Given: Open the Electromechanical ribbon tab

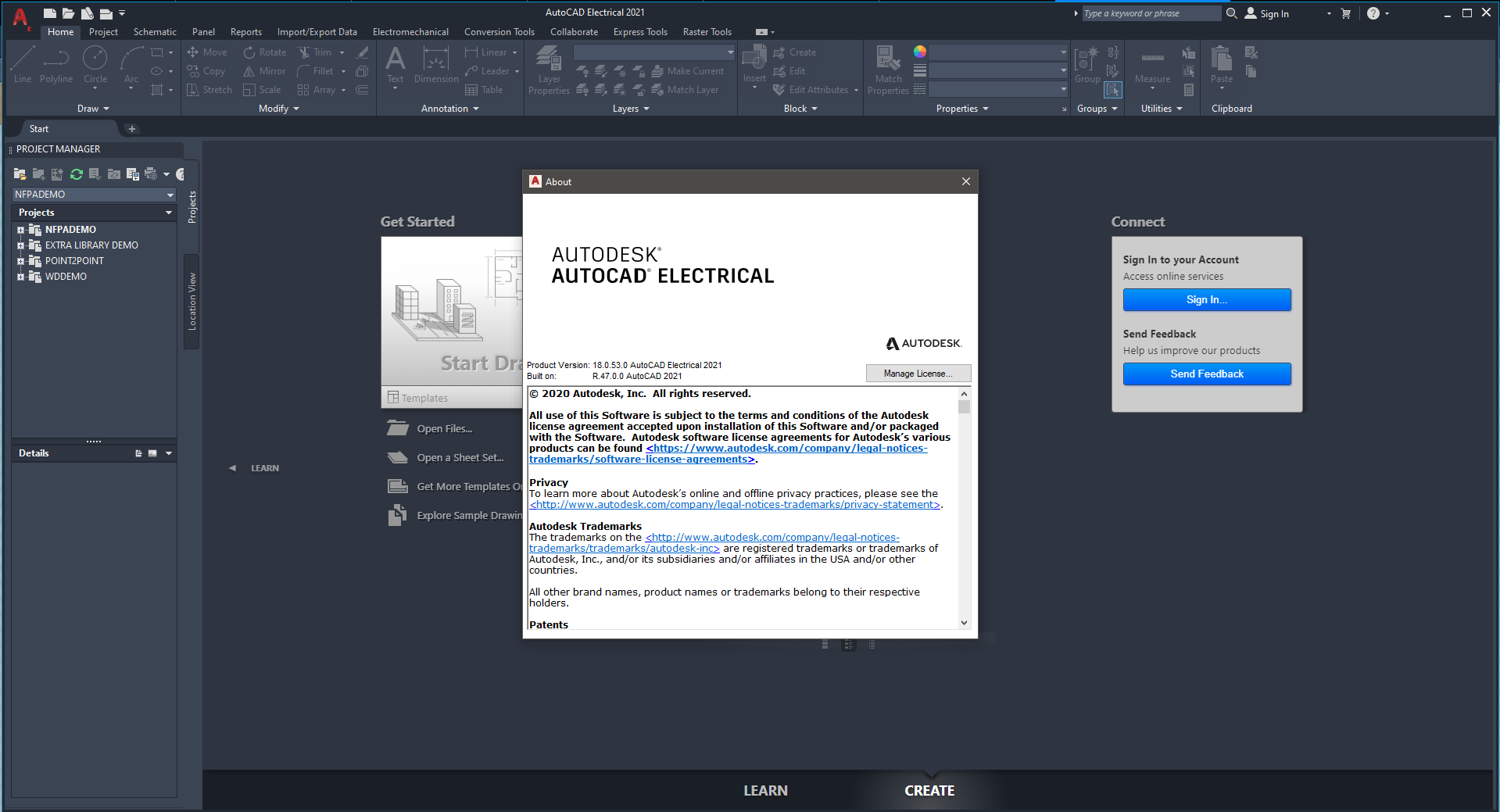Looking at the screenshot, I should coord(410,32).
